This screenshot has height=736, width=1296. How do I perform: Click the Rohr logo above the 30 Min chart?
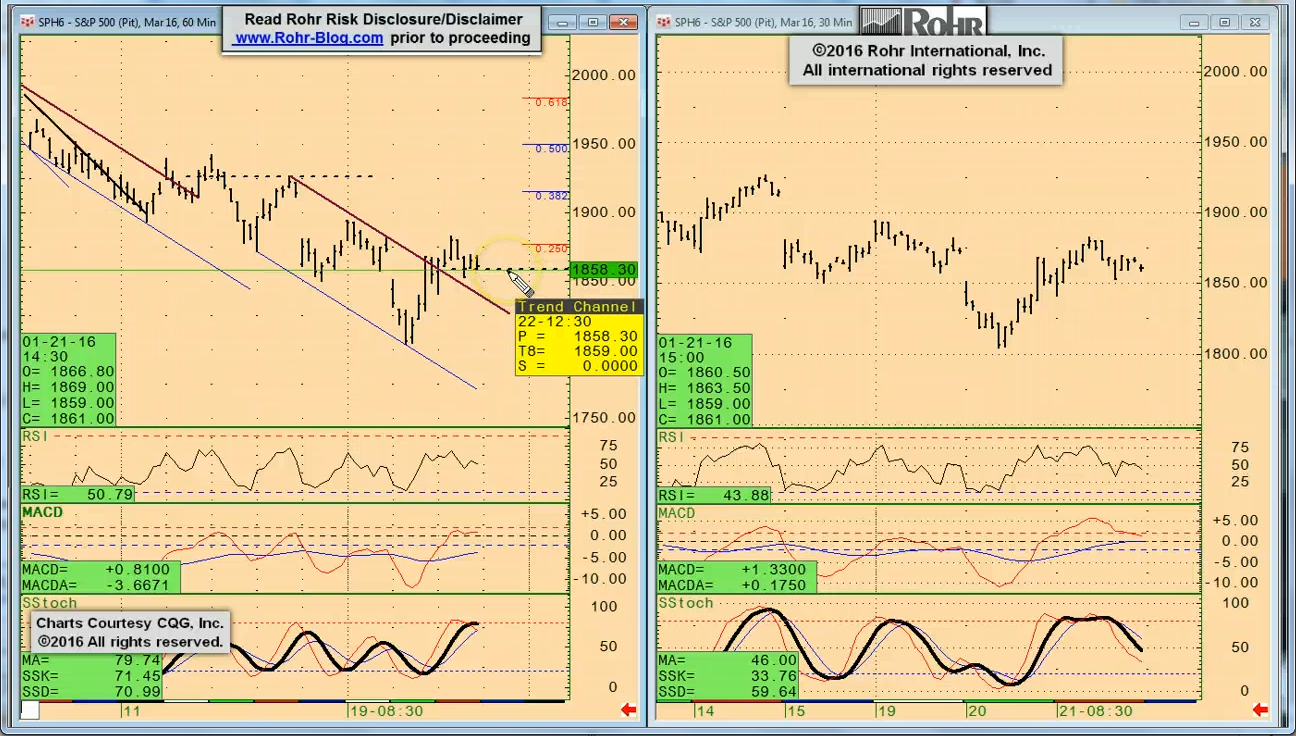click(x=923, y=21)
